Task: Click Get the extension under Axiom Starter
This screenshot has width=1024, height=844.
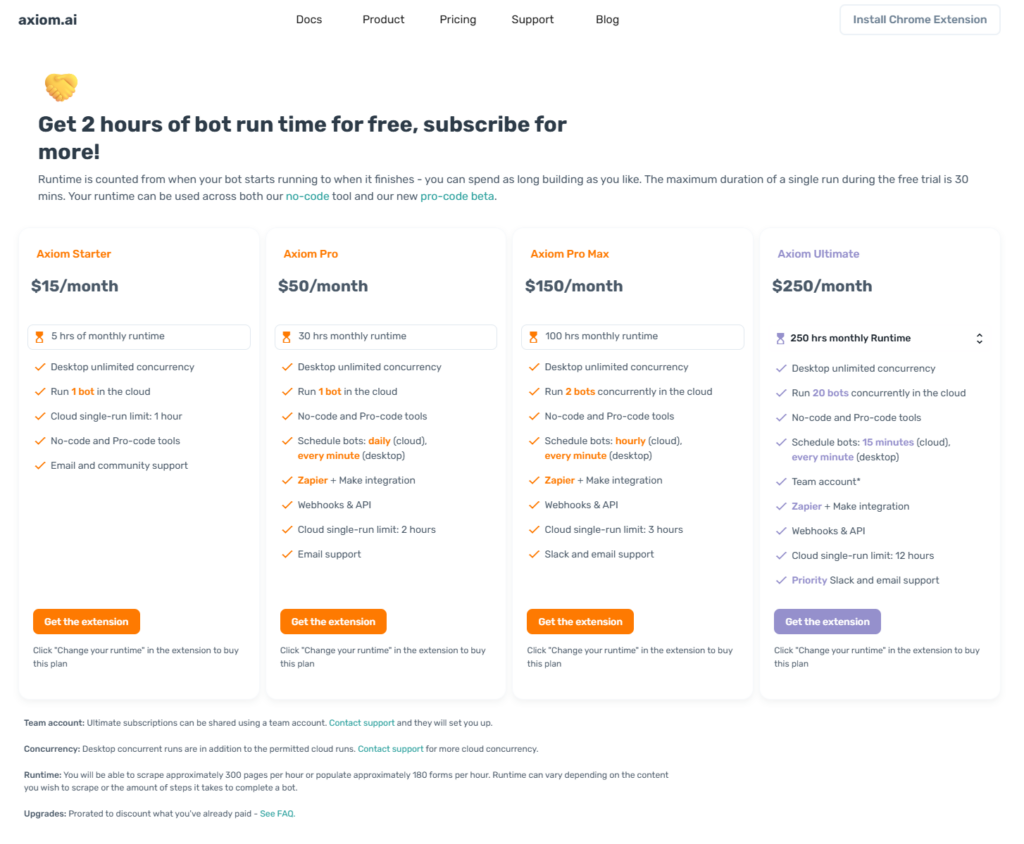Action: click(x=86, y=621)
